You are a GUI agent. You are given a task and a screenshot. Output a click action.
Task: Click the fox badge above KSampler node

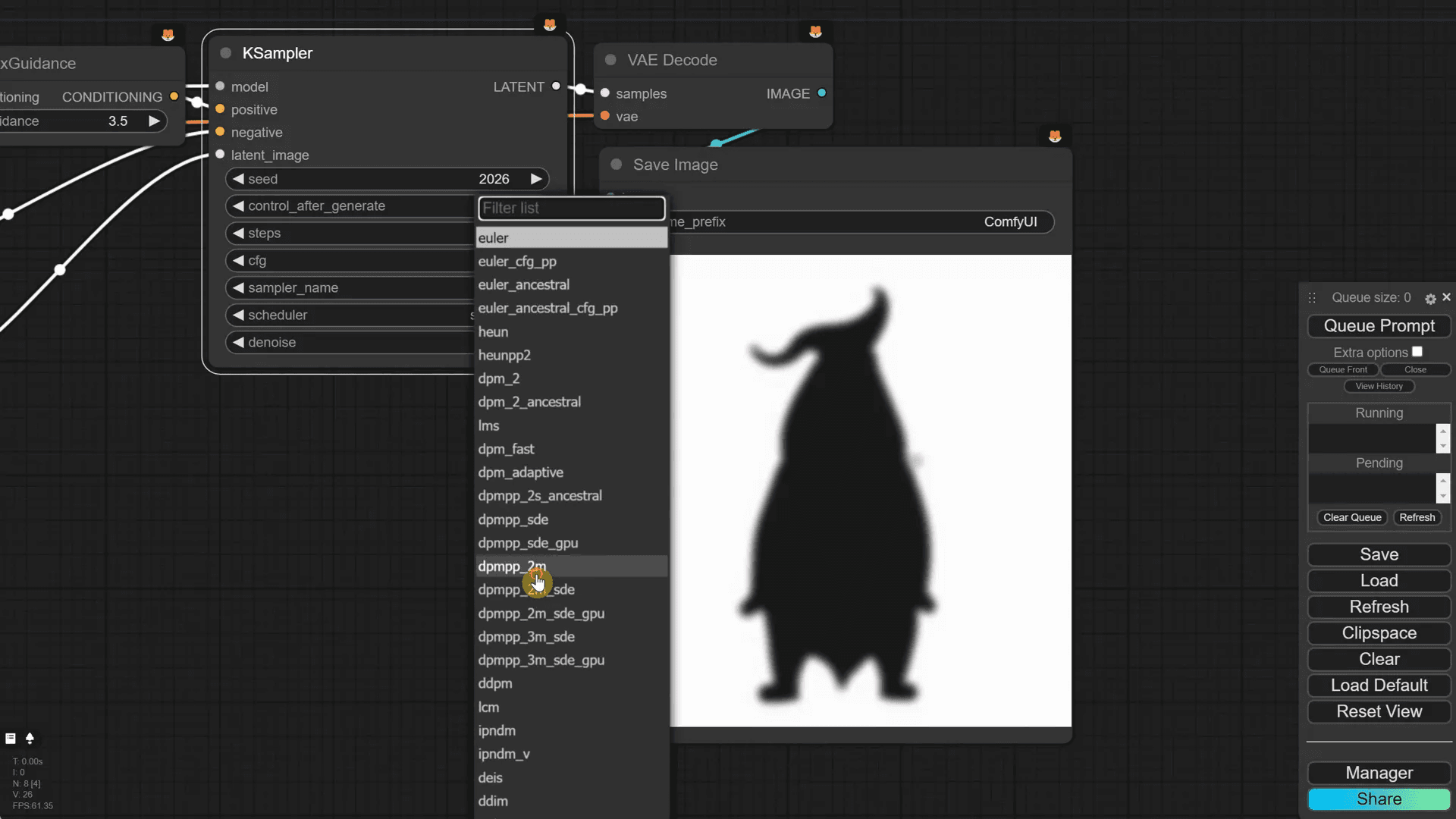[x=550, y=25]
